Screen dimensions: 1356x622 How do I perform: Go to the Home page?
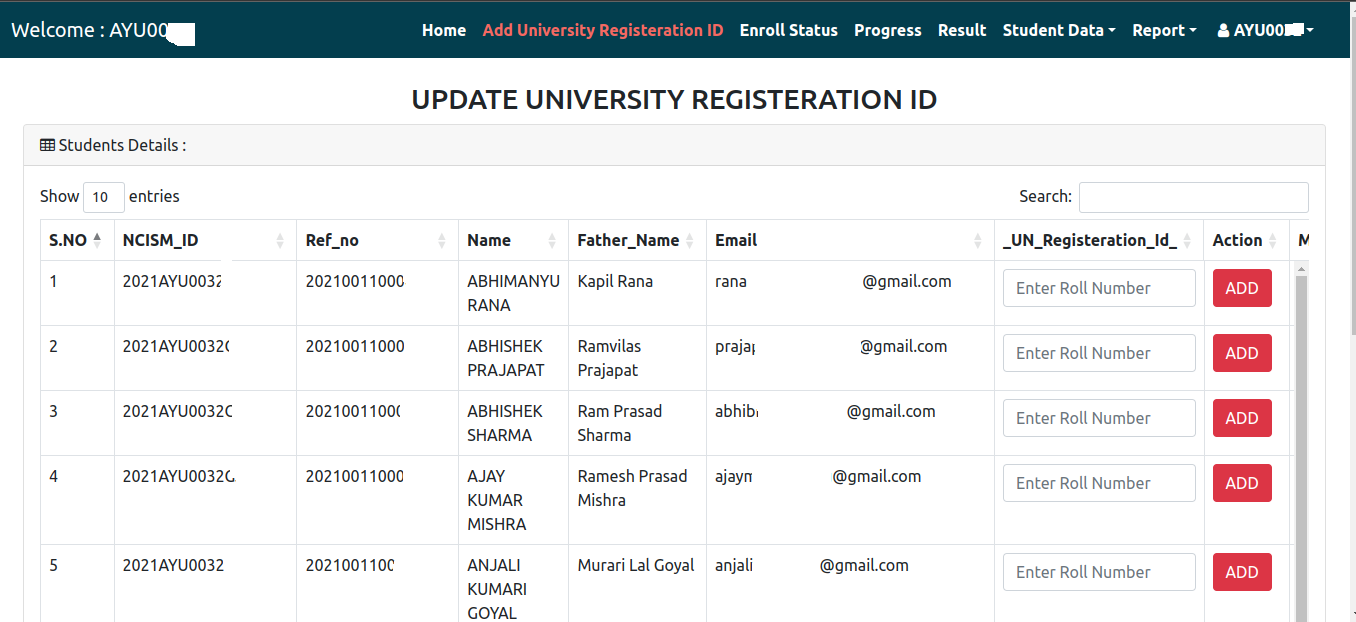444,30
